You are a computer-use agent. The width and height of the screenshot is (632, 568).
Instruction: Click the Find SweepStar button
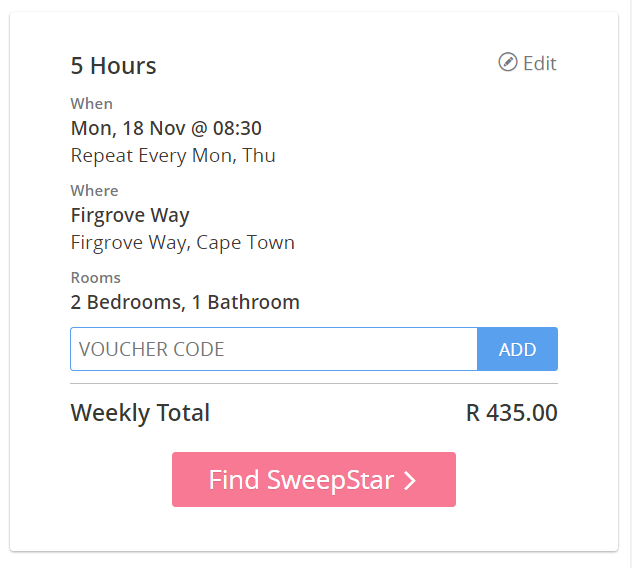(314, 479)
